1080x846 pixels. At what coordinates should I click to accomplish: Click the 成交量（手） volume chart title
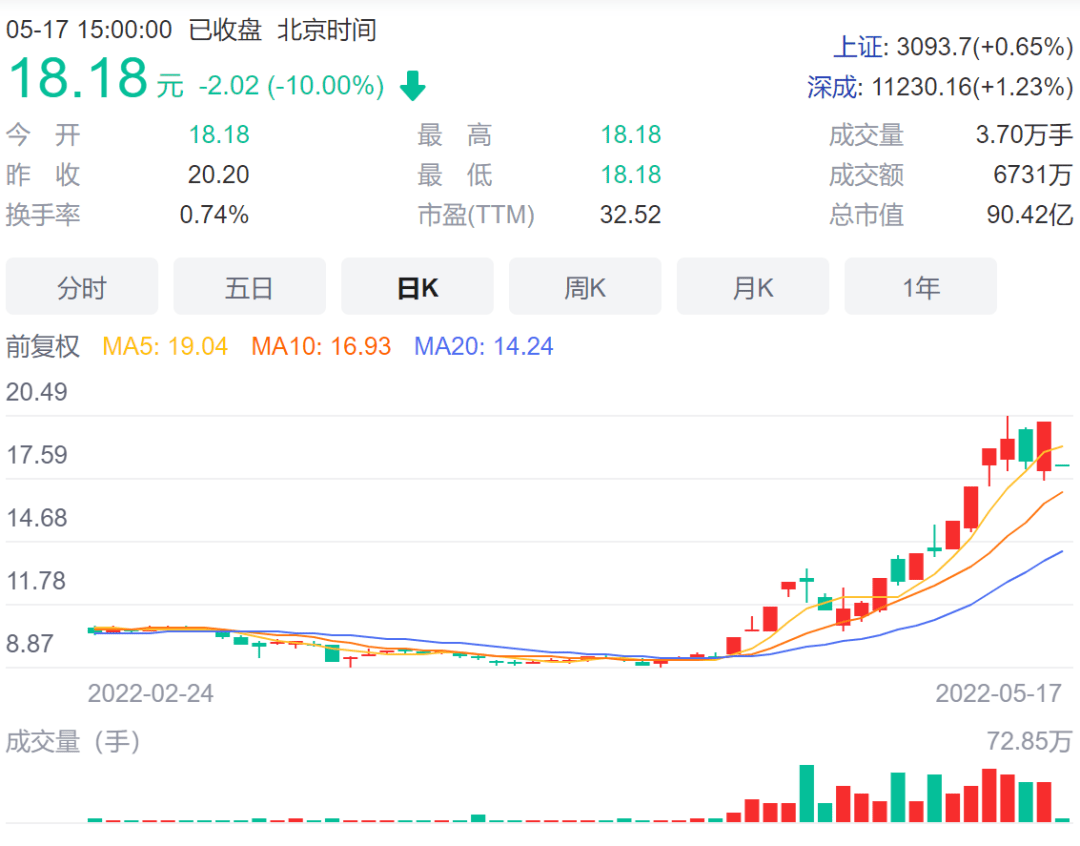[73, 742]
